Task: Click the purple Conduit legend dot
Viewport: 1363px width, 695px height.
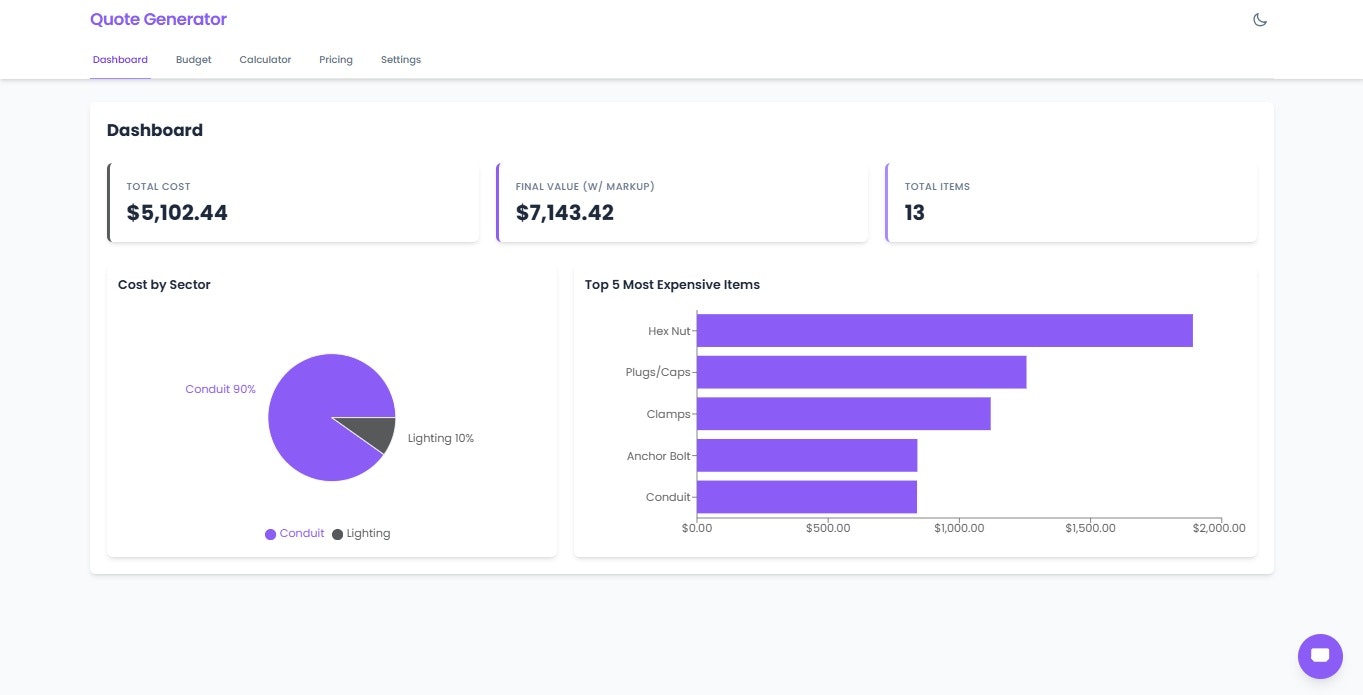Action: pos(269,533)
